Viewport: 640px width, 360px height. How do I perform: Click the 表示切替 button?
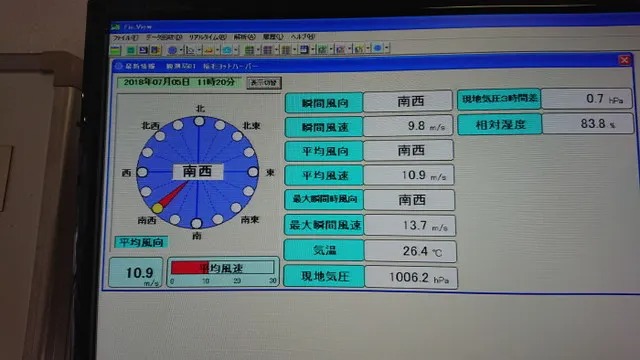click(264, 83)
